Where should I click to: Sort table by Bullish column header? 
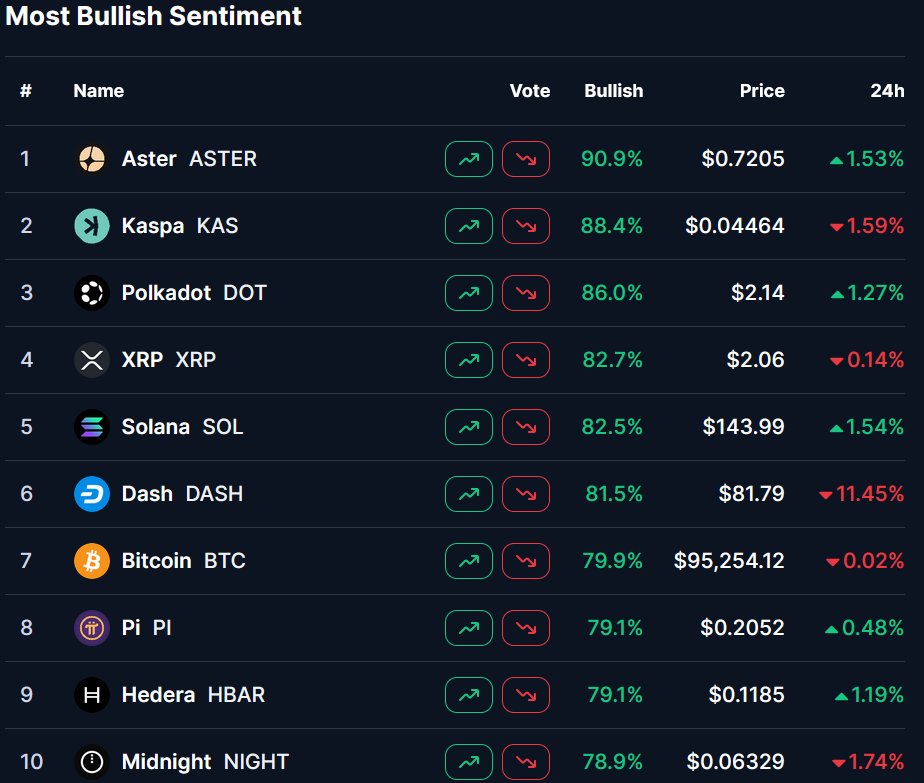[613, 91]
